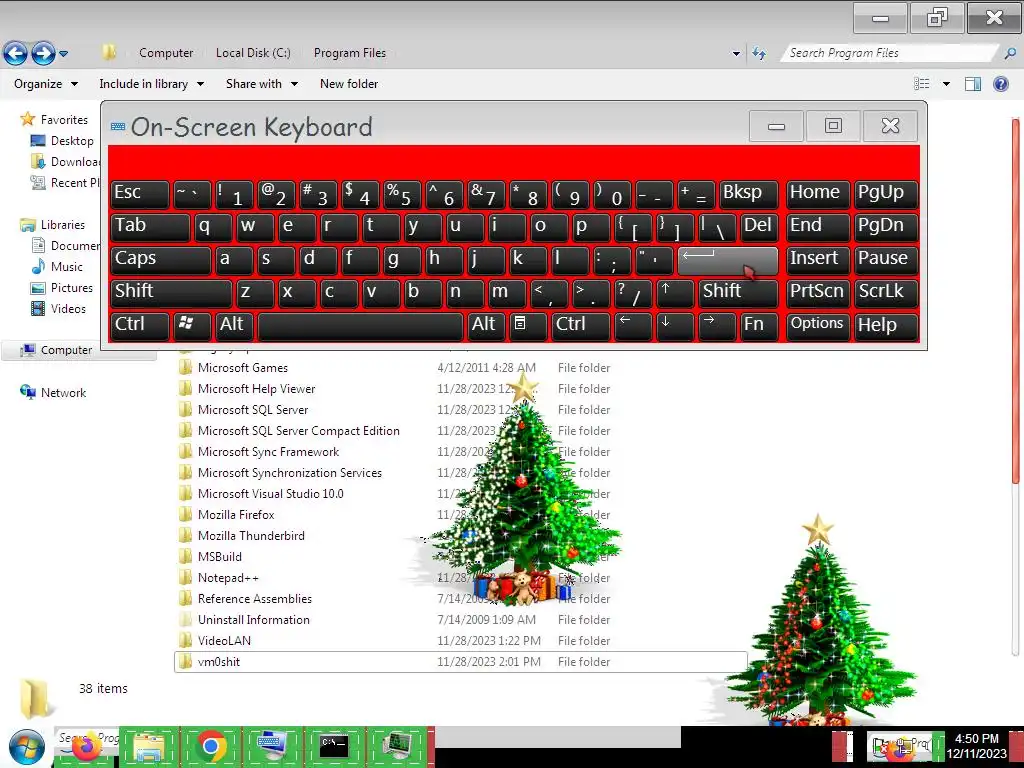The width and height of the screenshot is (1024, 768).
Task: Open the Include in library menu
Action: (x=152, y=84)
